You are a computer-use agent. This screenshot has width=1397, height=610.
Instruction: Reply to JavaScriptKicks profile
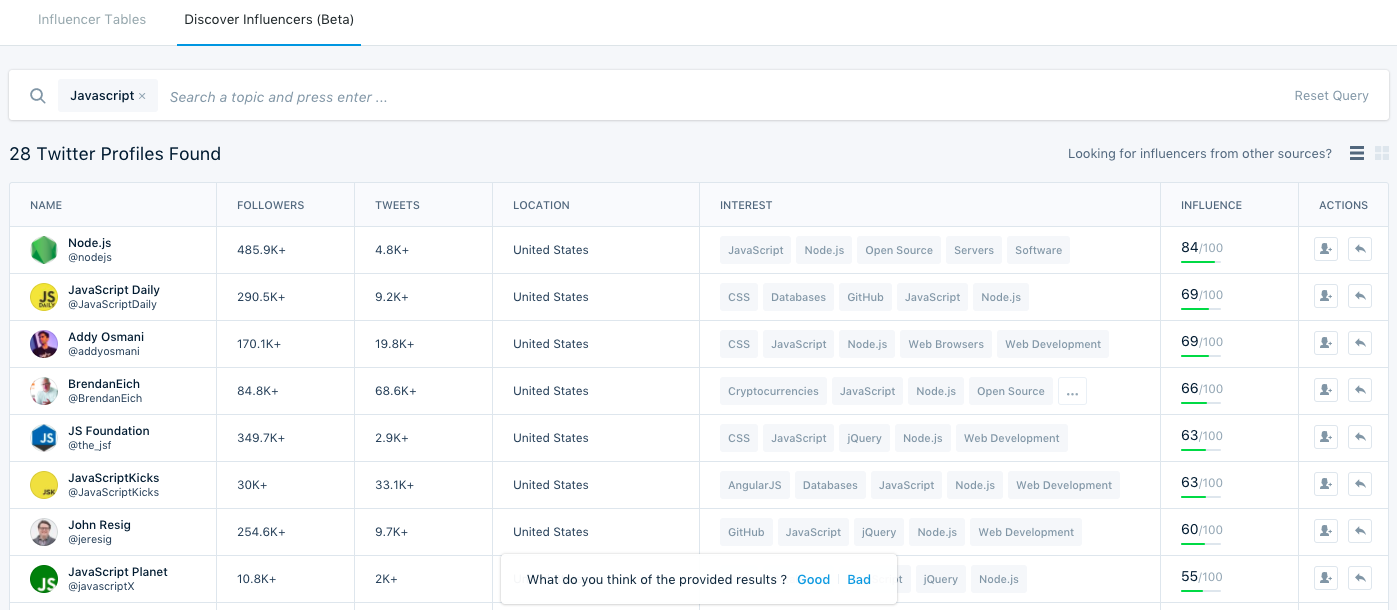click(x=1360, y=484)
